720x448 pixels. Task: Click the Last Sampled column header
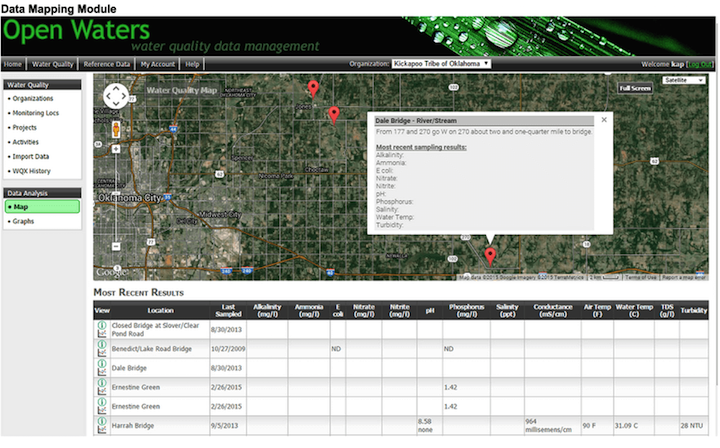tap(228, 311)
